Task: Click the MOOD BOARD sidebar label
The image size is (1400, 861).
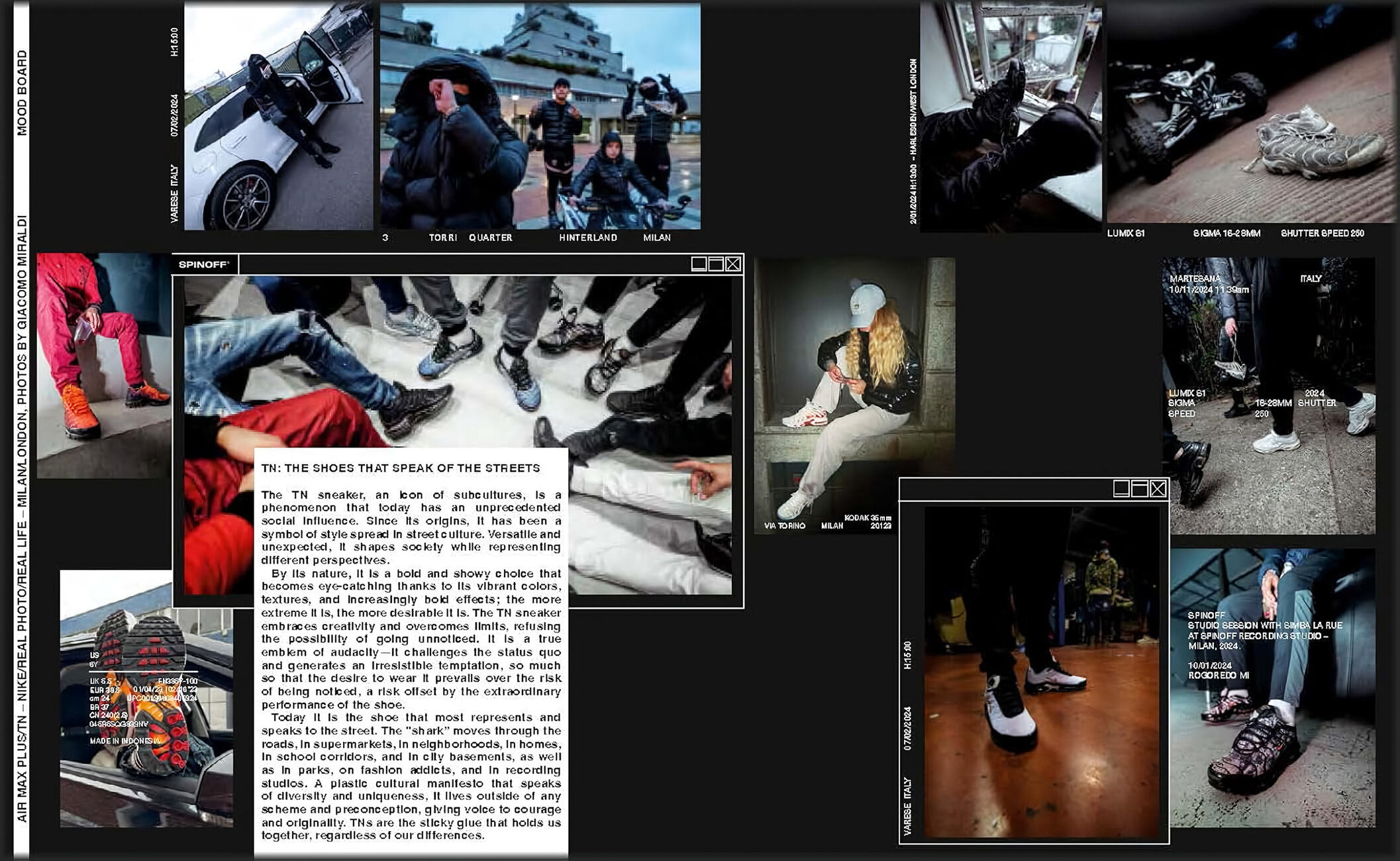Action: pos(22,93)
